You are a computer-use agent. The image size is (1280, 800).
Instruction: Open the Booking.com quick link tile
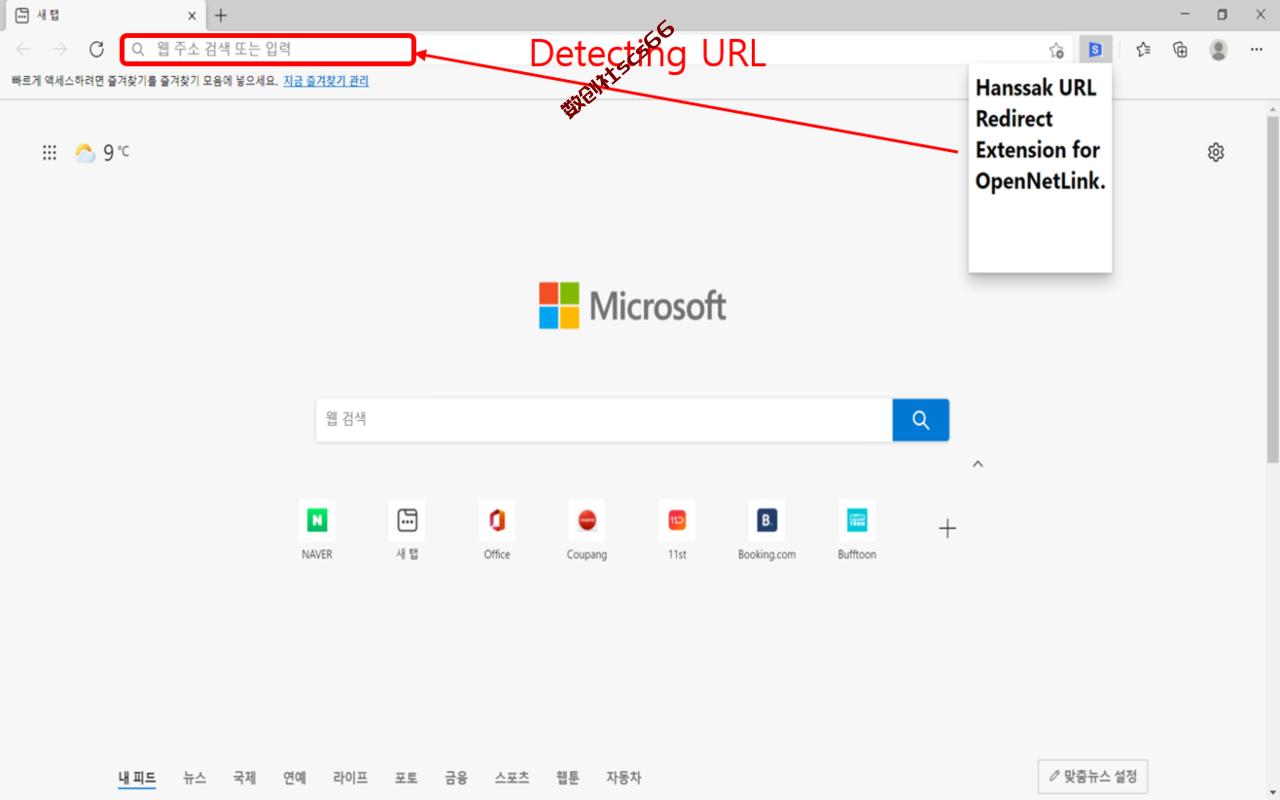(x=767, y=530)
